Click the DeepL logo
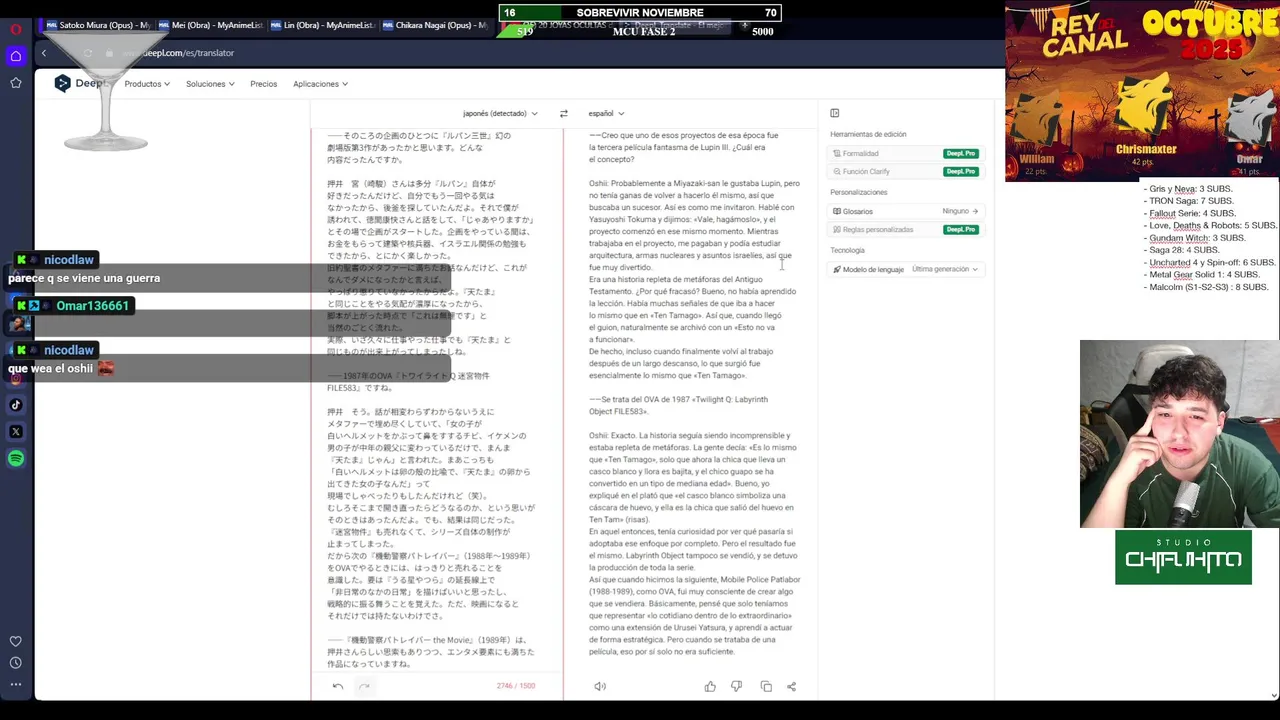 (x=79, y=84)
